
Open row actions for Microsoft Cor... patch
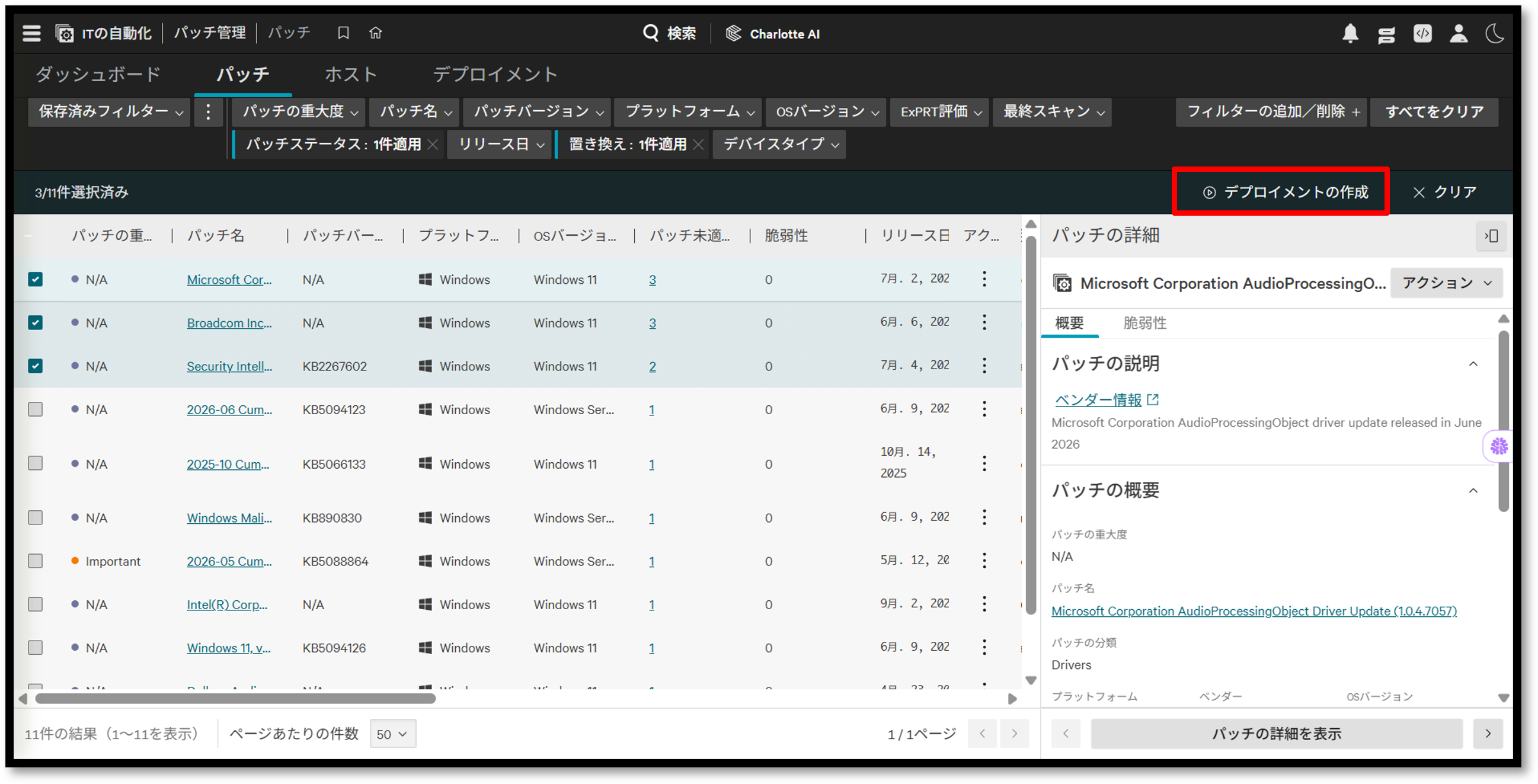point(984,279)
